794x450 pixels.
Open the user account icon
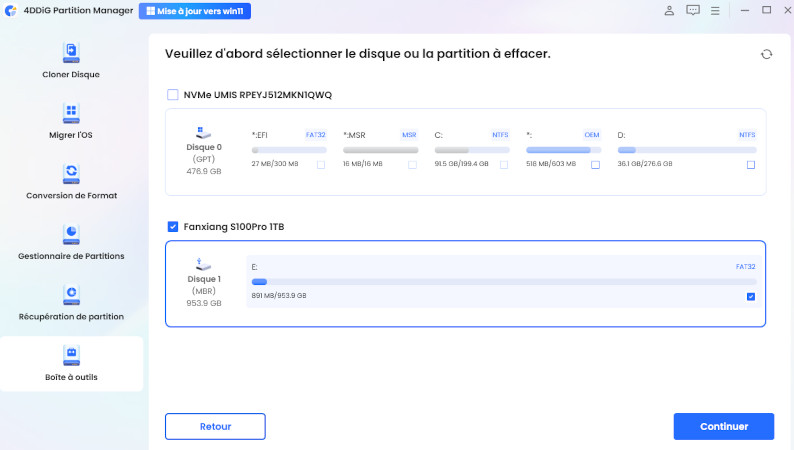point(669,11)
